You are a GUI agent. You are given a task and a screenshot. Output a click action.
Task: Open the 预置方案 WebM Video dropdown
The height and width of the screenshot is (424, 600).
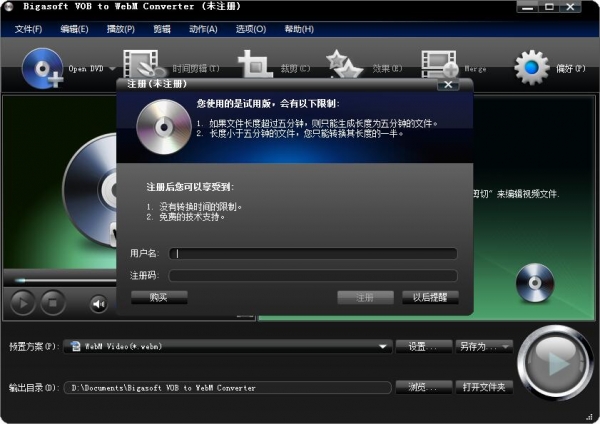point(227,347)
